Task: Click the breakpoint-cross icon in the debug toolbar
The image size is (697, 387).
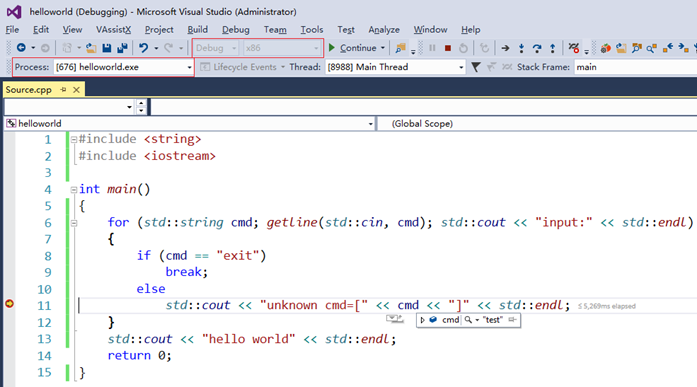Action: 574,48
